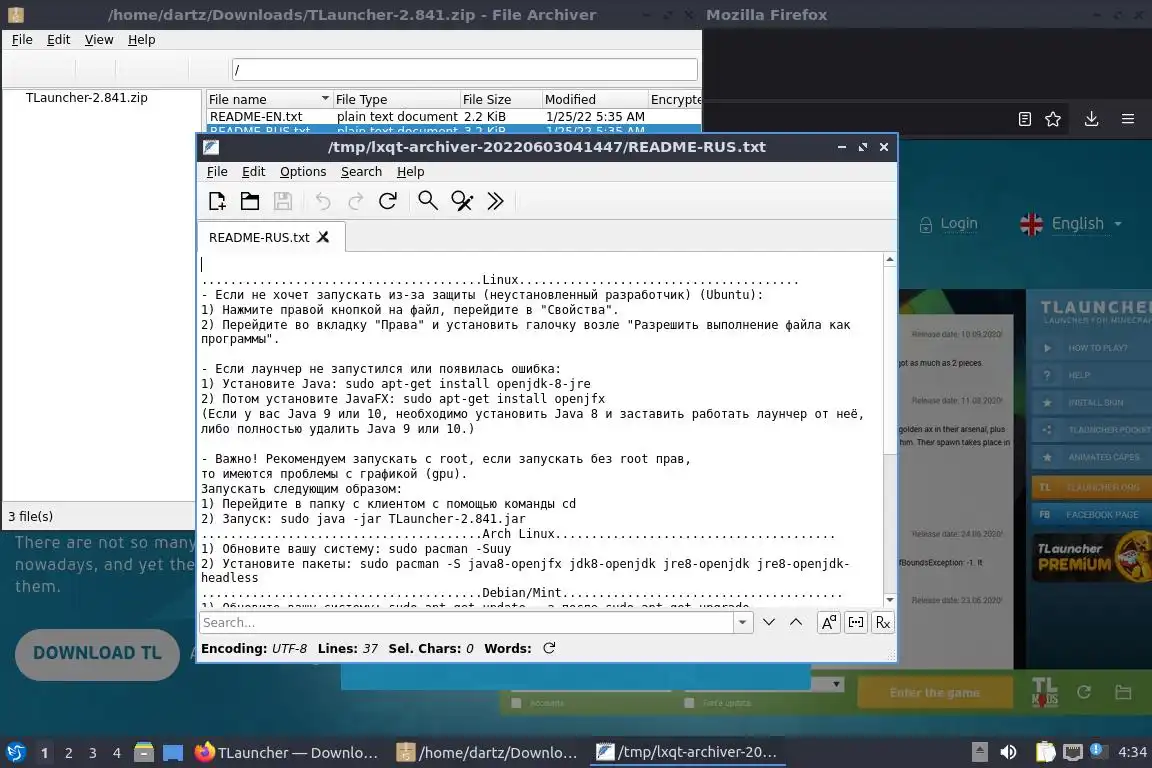Open the File menu in File Archiver
This screenshot has width=1152, height=768.
pyautogui.click(x=22, y=40)
